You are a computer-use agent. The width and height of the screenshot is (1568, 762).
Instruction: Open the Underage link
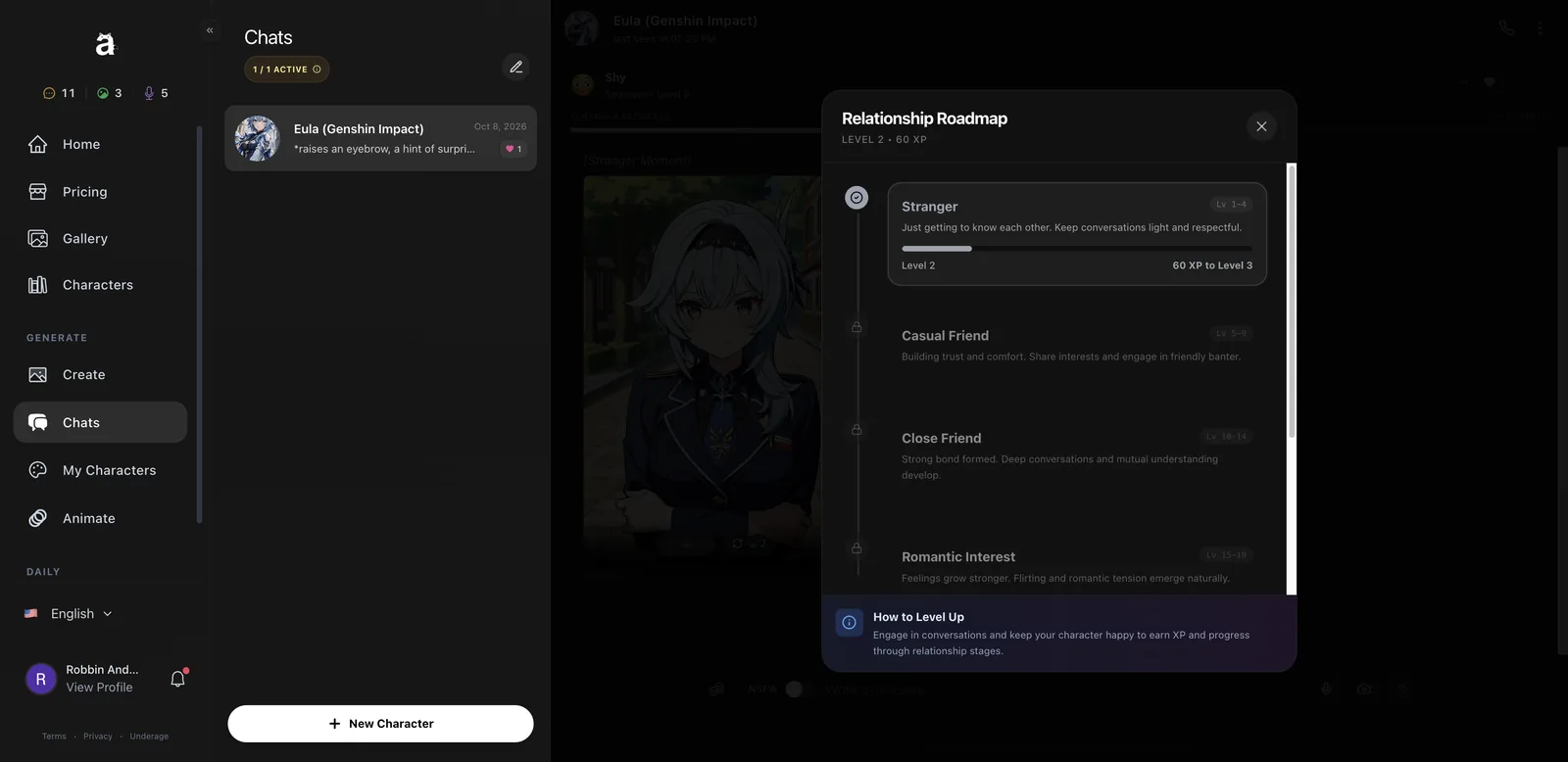[149, 737]
